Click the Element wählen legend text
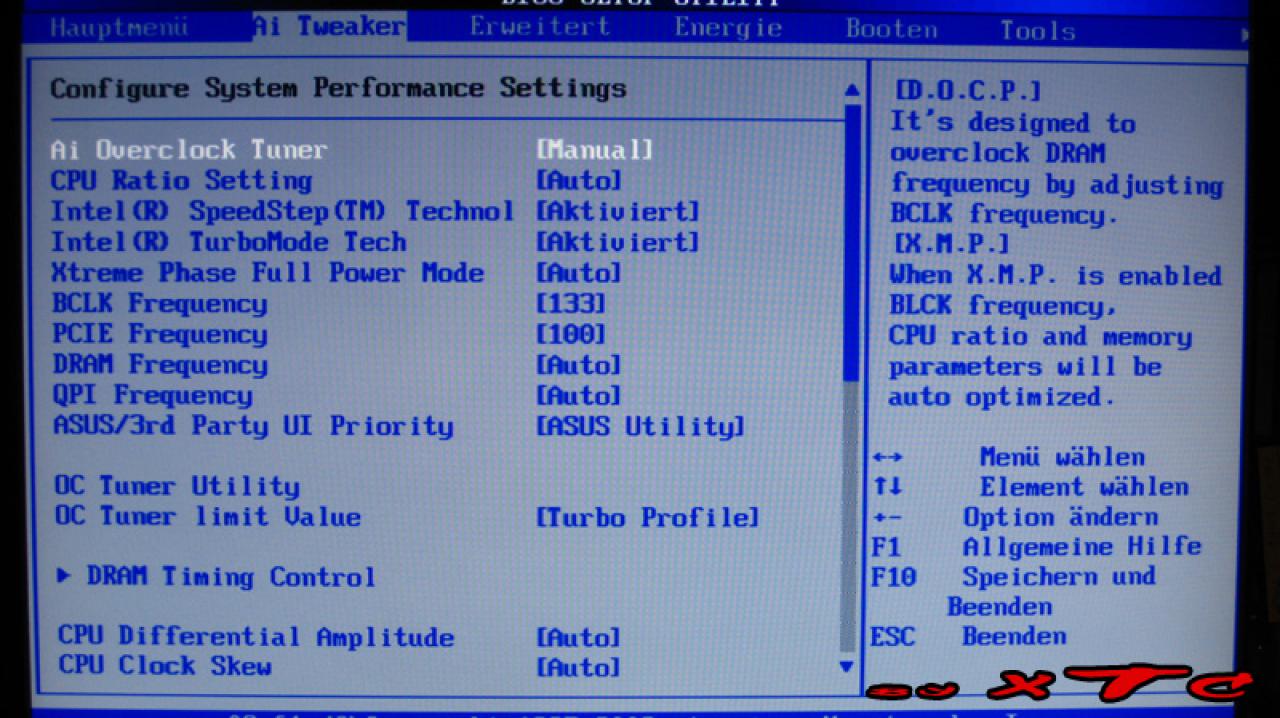This screenshot has height=718, width=1280. (1084, 487)
